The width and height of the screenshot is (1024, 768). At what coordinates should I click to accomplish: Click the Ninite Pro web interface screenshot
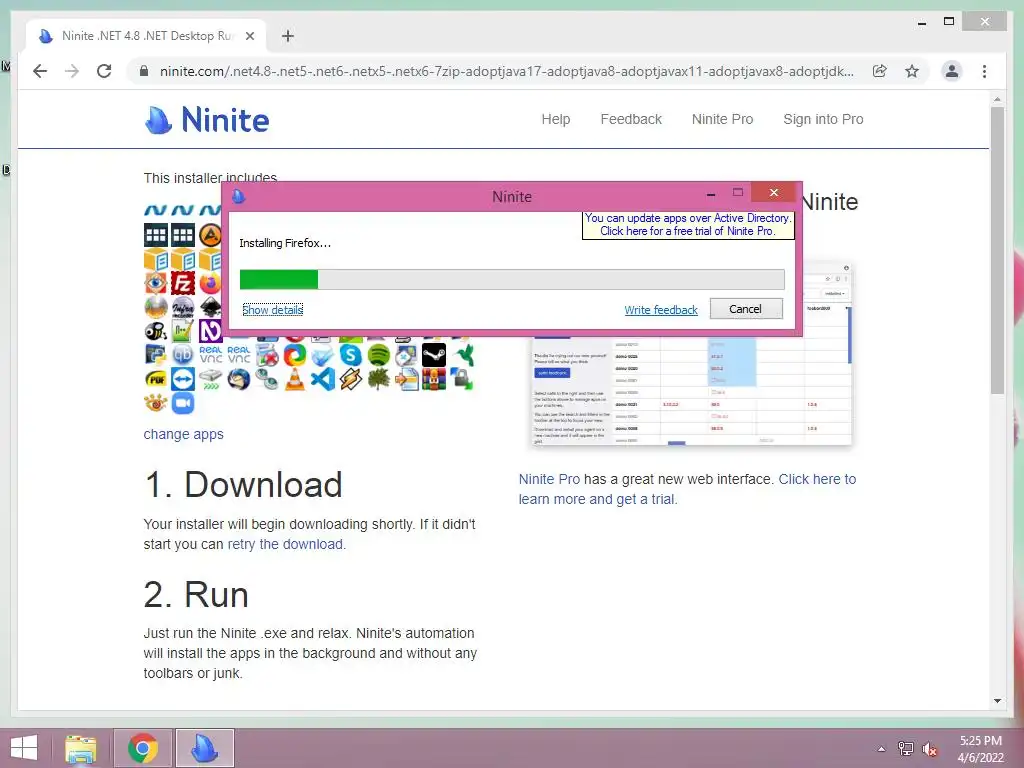tap(692, 354)
